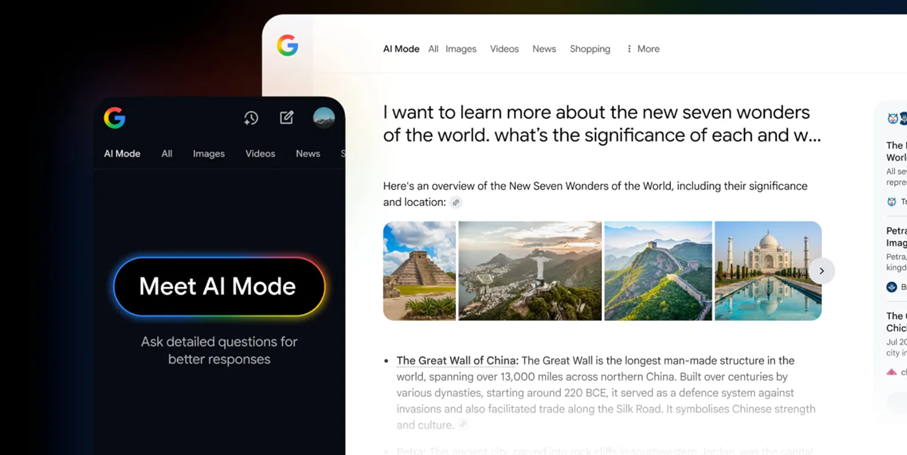The image size is (907, 455).
Task: Click the link chip after 'and location:'
Action: [x=456, y=202]
